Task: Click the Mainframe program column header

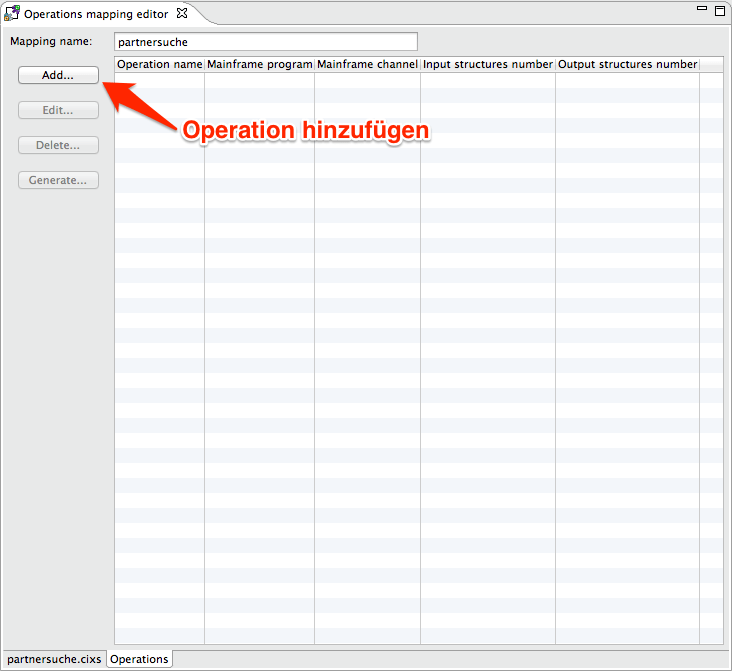Action: pyautogui.click(x=259, y=64)
